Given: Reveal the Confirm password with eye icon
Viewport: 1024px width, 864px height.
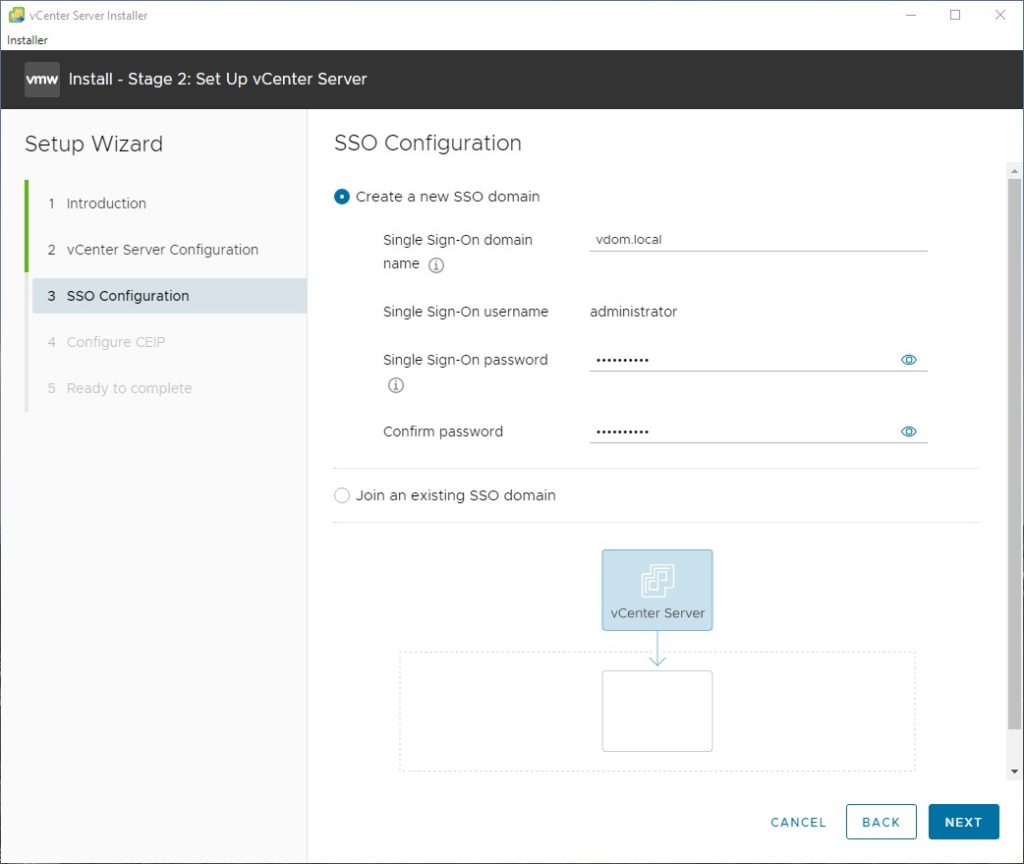Looking at the screenshot, I should point(908,432).
